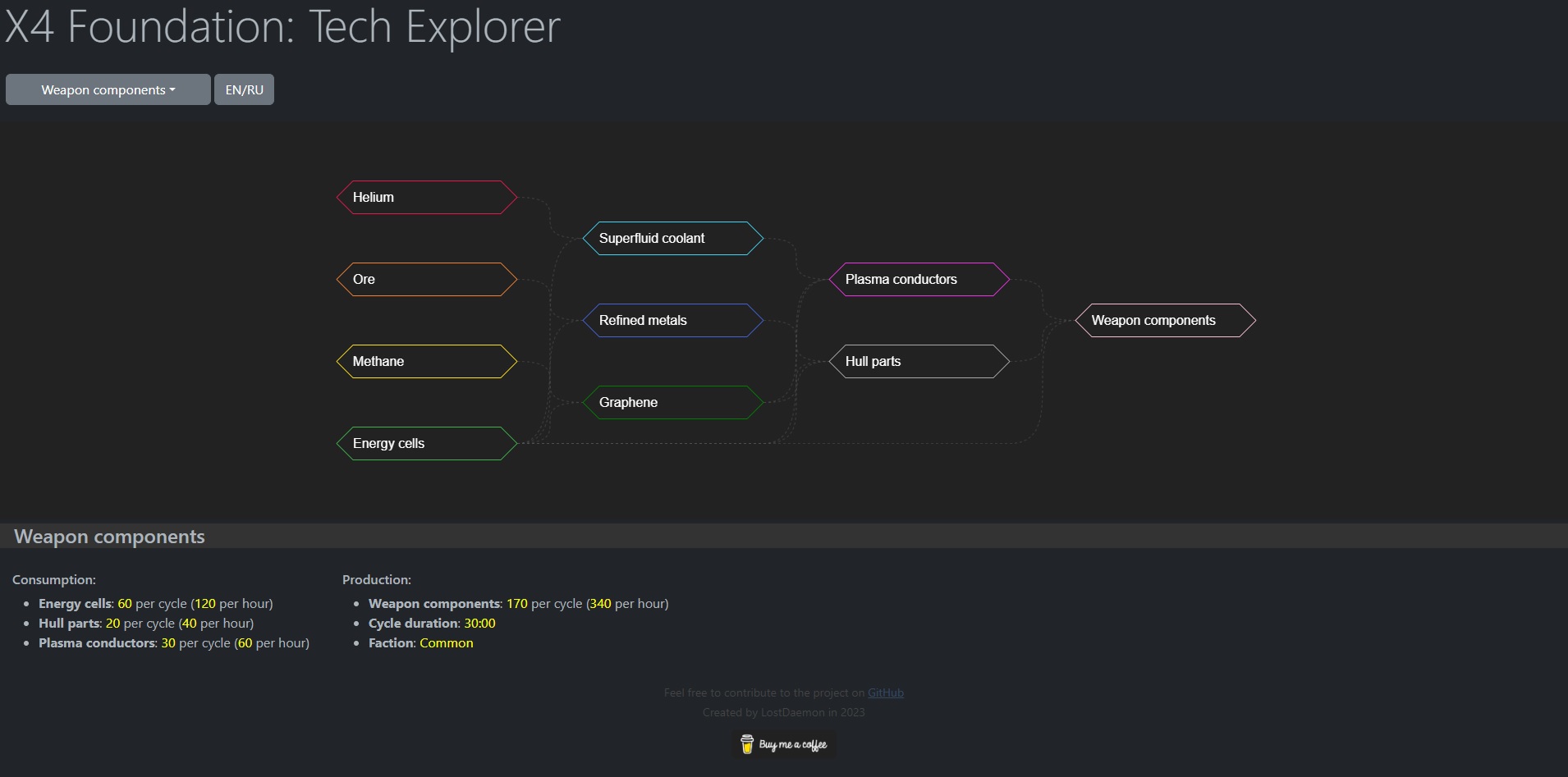The image size is (1568, 777).
Task: Click the X4 Foundation: Tech Explorer title
Action: pos(282,26)
